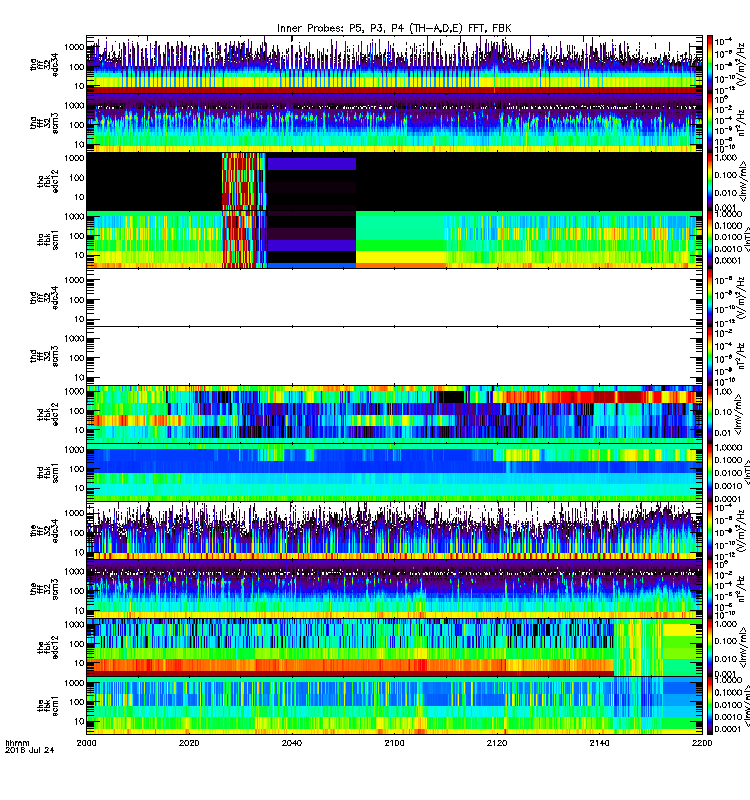
Task: Click the "10" tick on the fbk edc12 axis
Action: coord(79,663)
